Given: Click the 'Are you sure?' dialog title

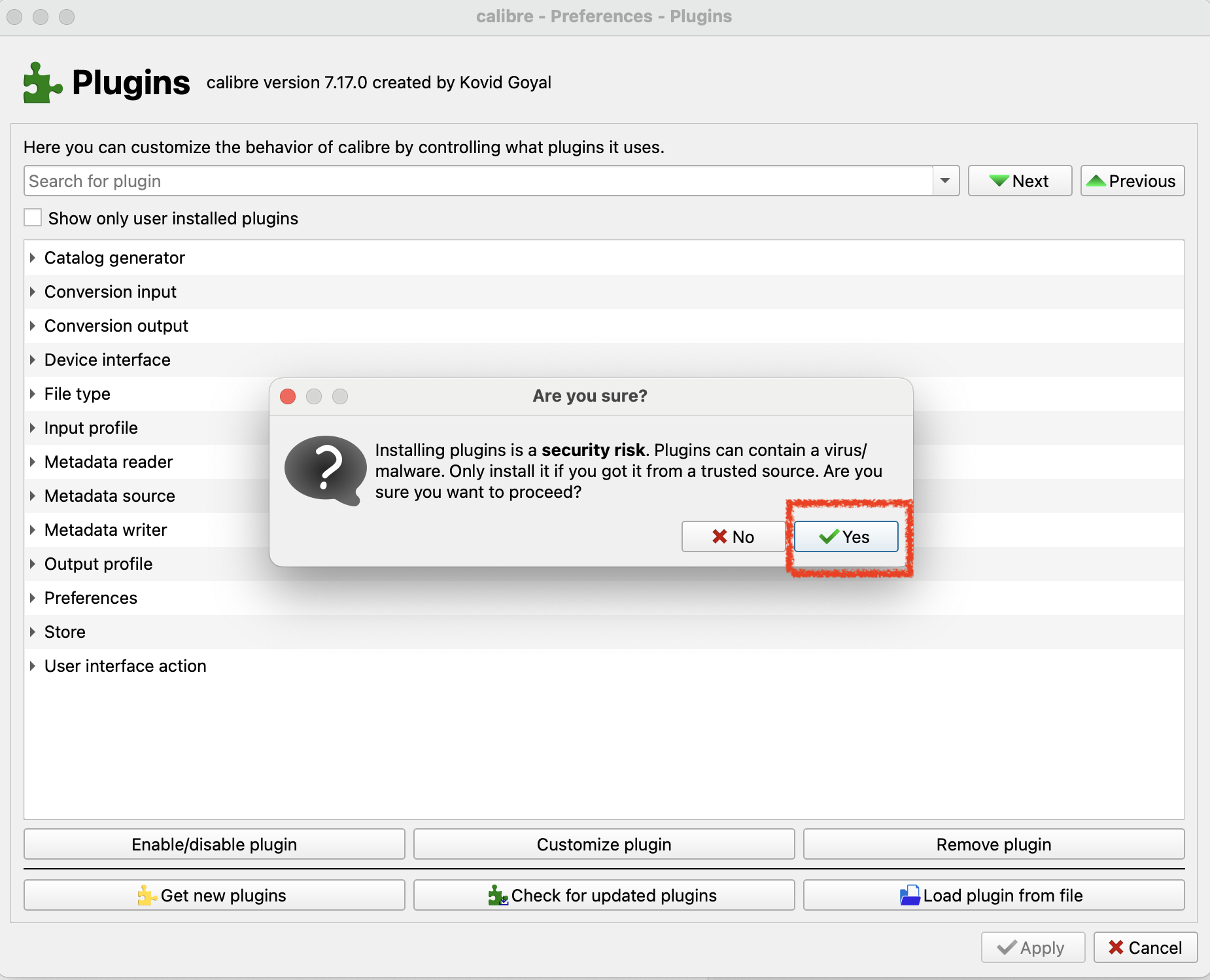Looking at the screenshot, I should coord(590,396).
